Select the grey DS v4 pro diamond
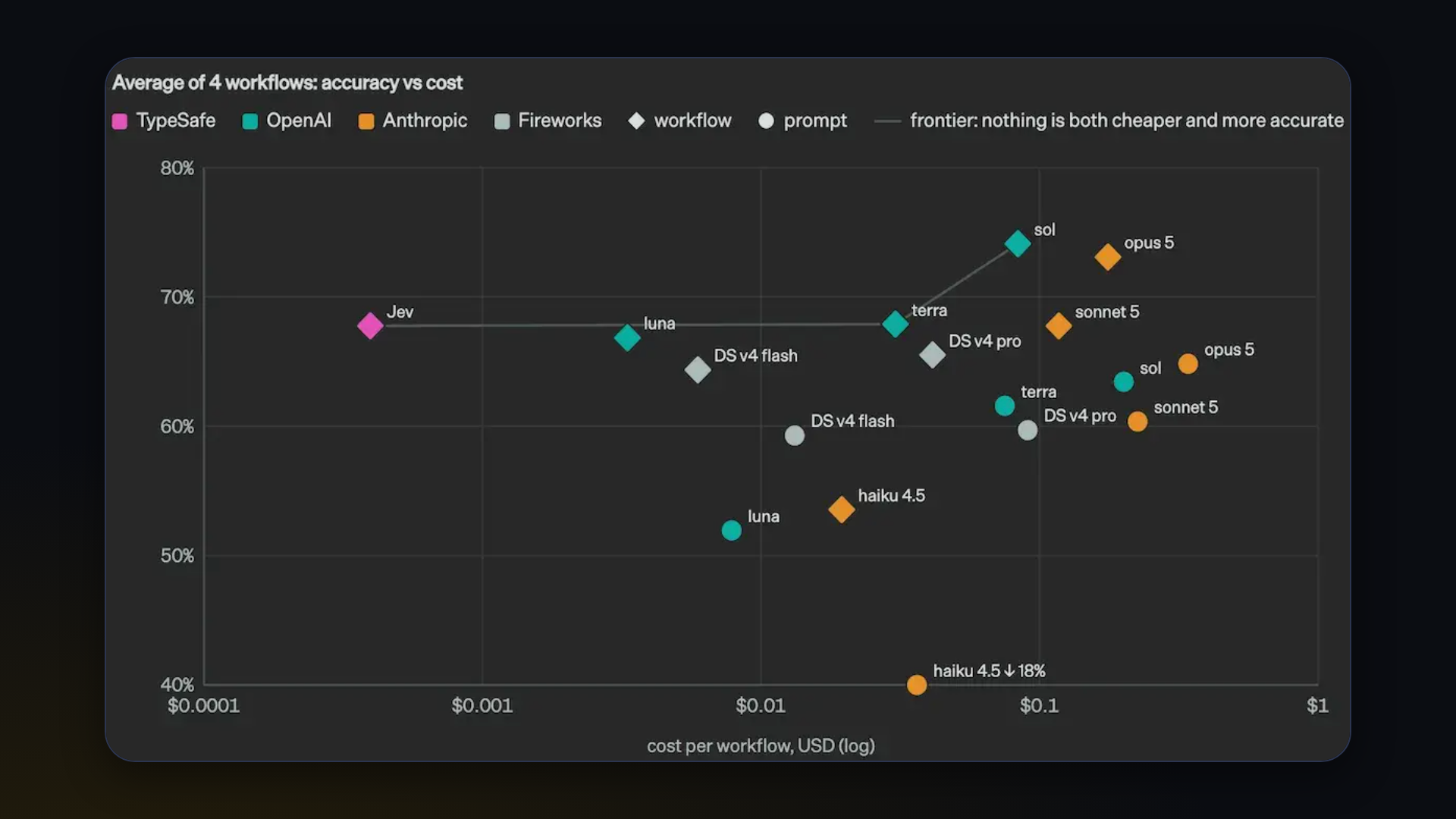This screenshot has height=819, width=1456. click(932, 354)
